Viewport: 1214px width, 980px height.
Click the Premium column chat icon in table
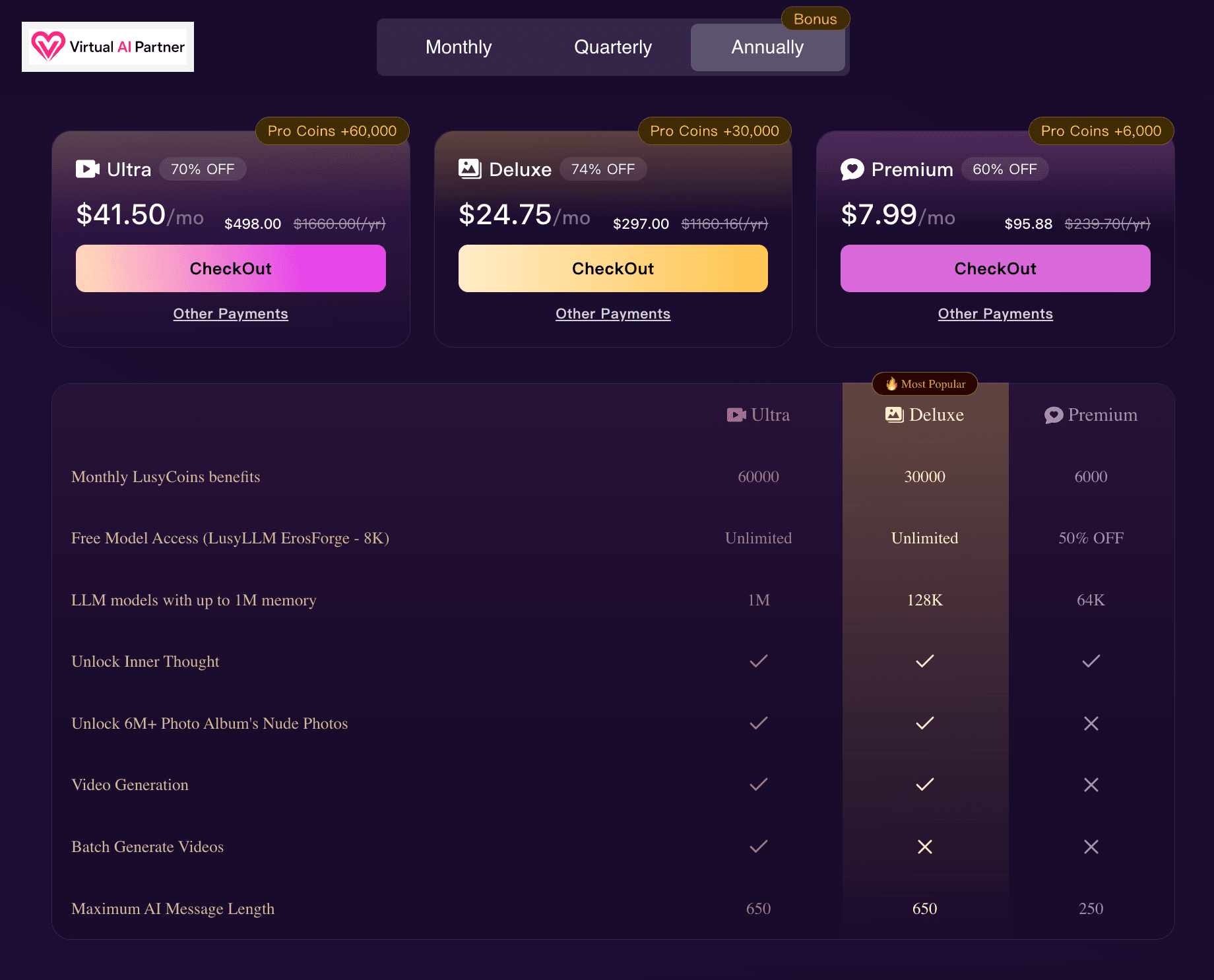(1054, 415)
